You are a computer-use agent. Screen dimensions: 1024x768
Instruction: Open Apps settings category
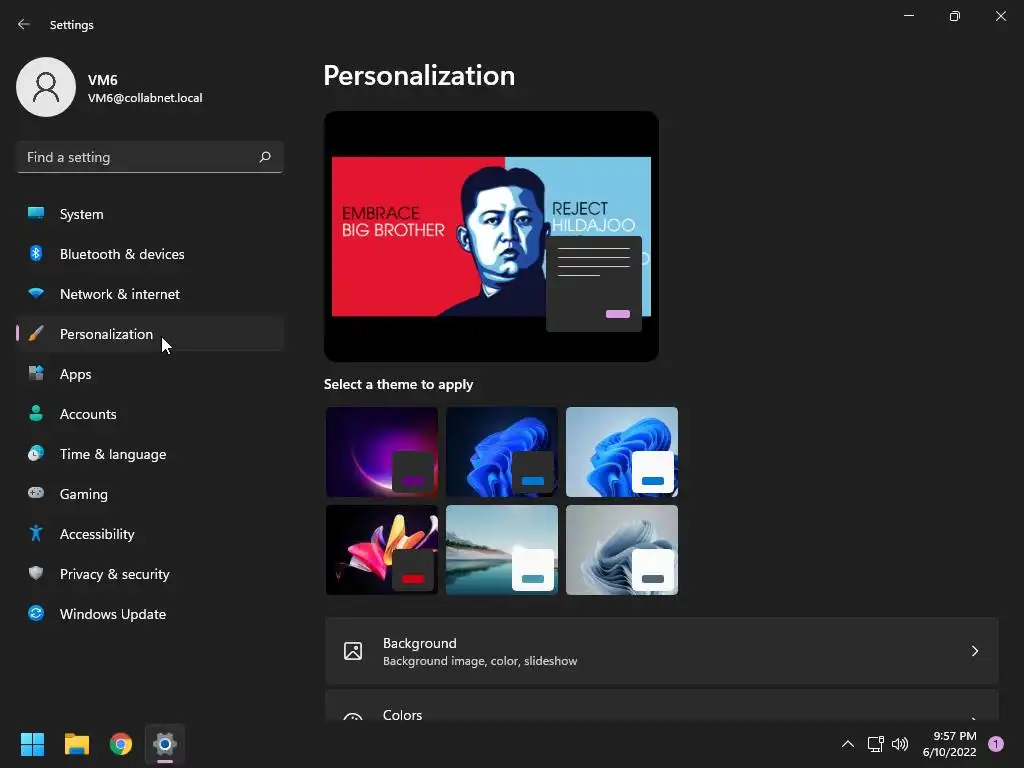point(150,374)
